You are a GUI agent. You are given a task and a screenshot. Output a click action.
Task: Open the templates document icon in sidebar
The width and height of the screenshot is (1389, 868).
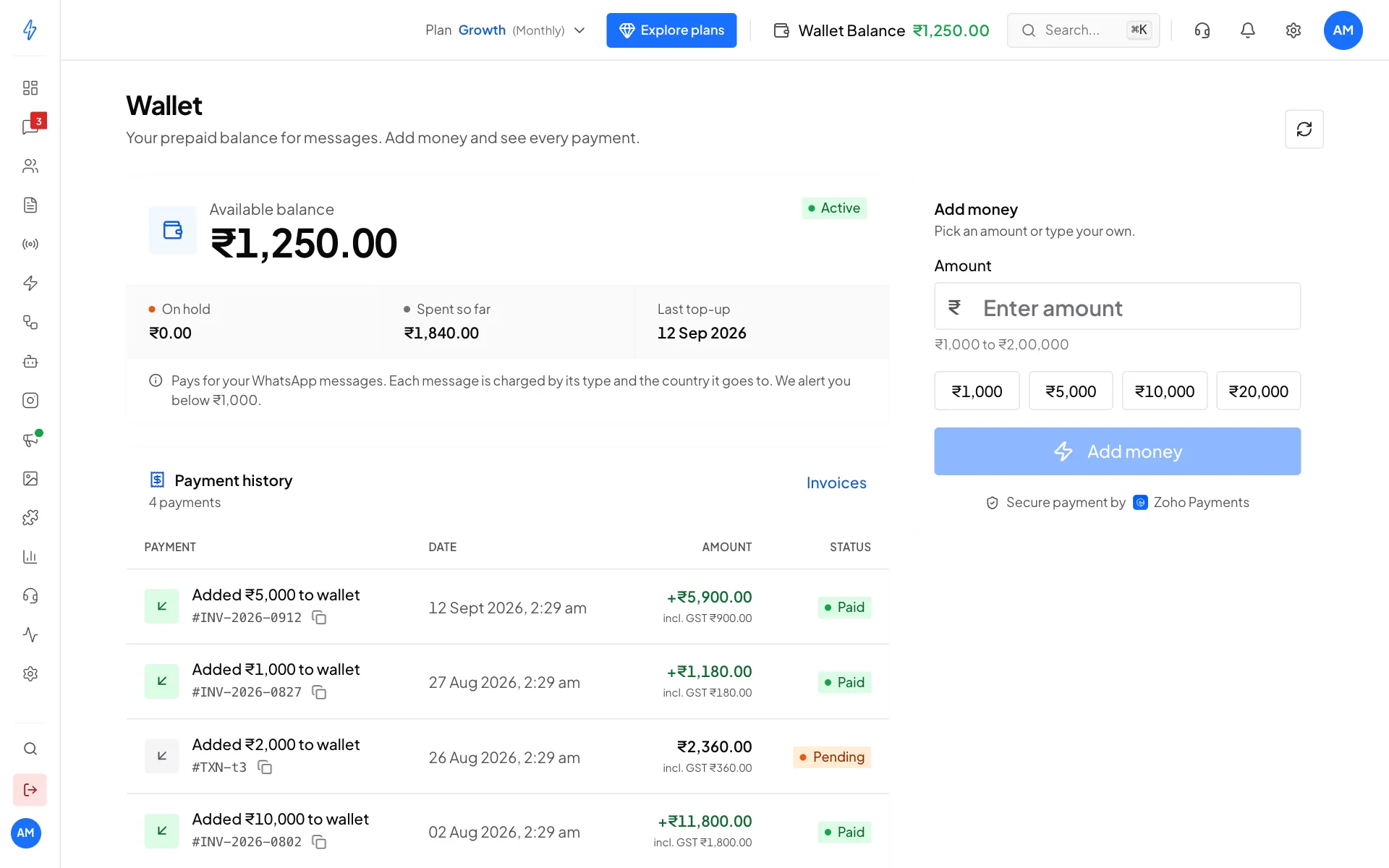[30, 205]
